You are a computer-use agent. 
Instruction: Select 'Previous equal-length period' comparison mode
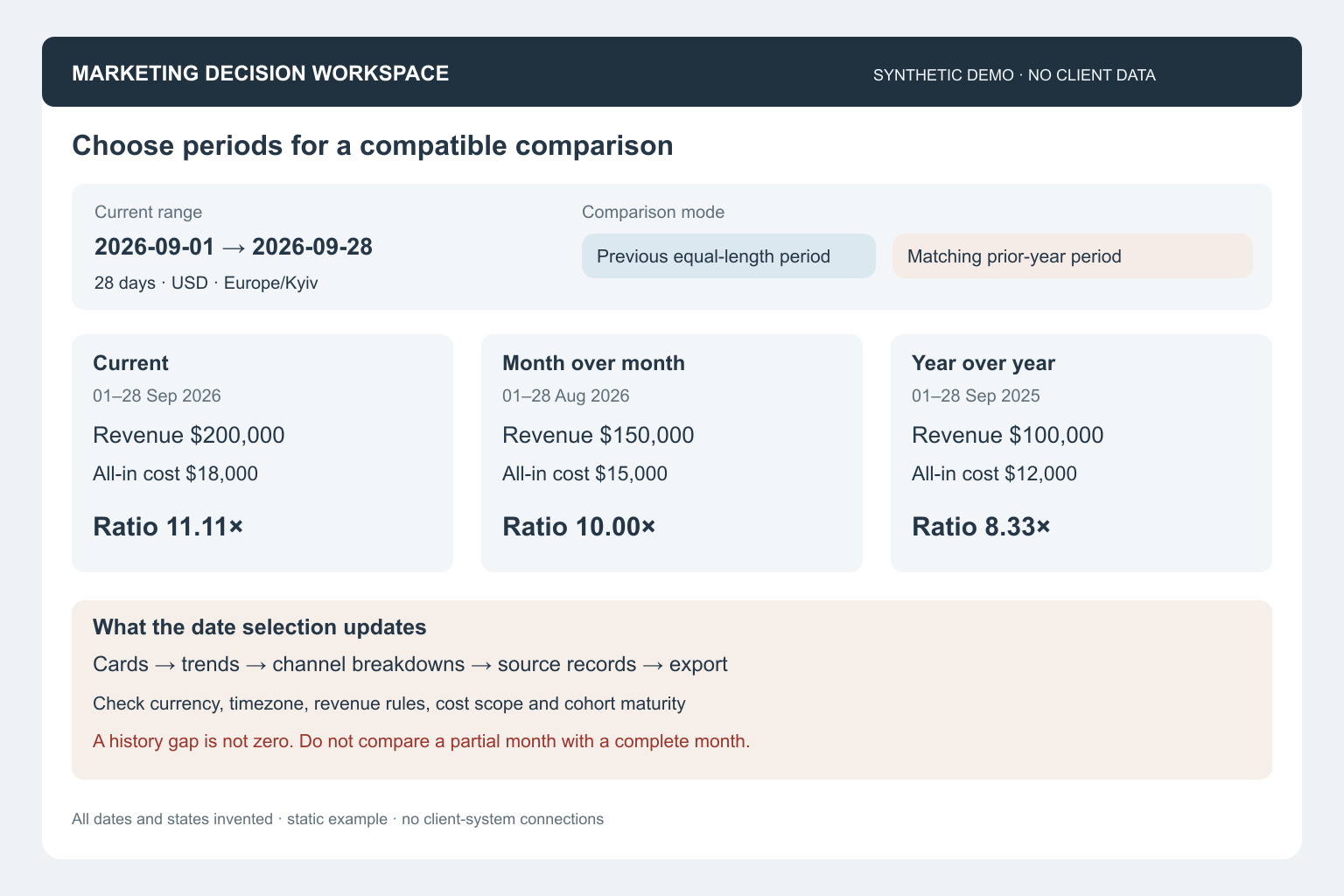coord(728,256)
